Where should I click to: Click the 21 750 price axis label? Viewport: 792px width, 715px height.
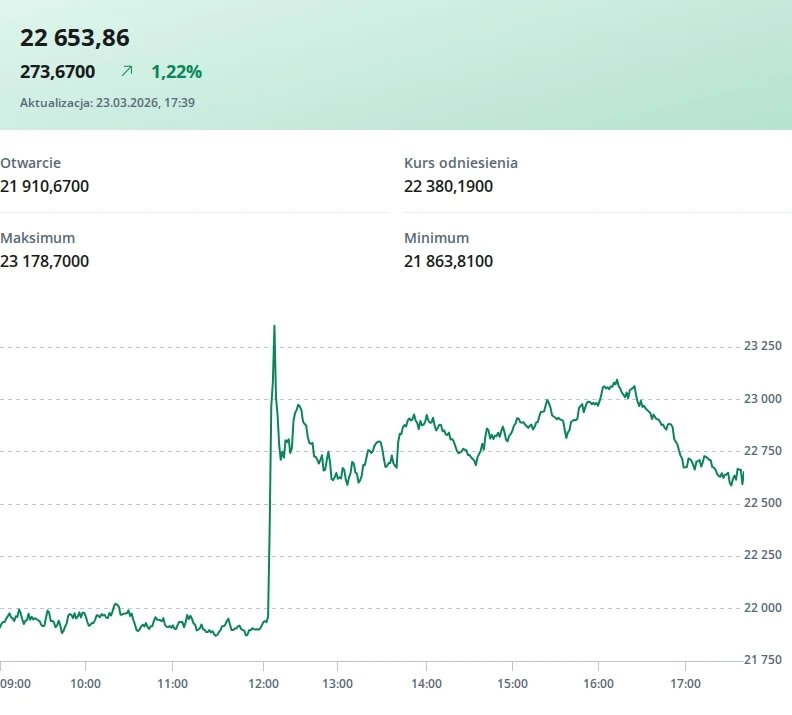pos(763,659)
